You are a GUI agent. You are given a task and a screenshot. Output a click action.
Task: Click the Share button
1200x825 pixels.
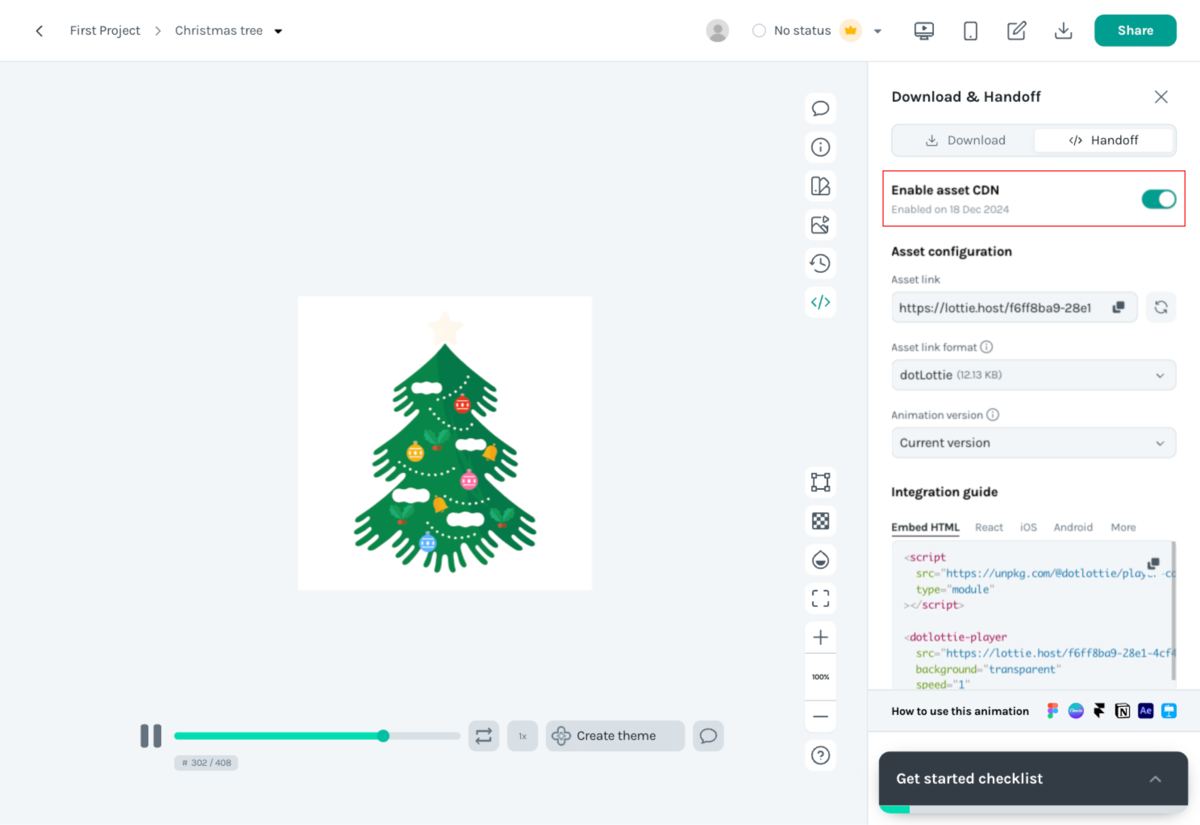tap(1135, 30)
